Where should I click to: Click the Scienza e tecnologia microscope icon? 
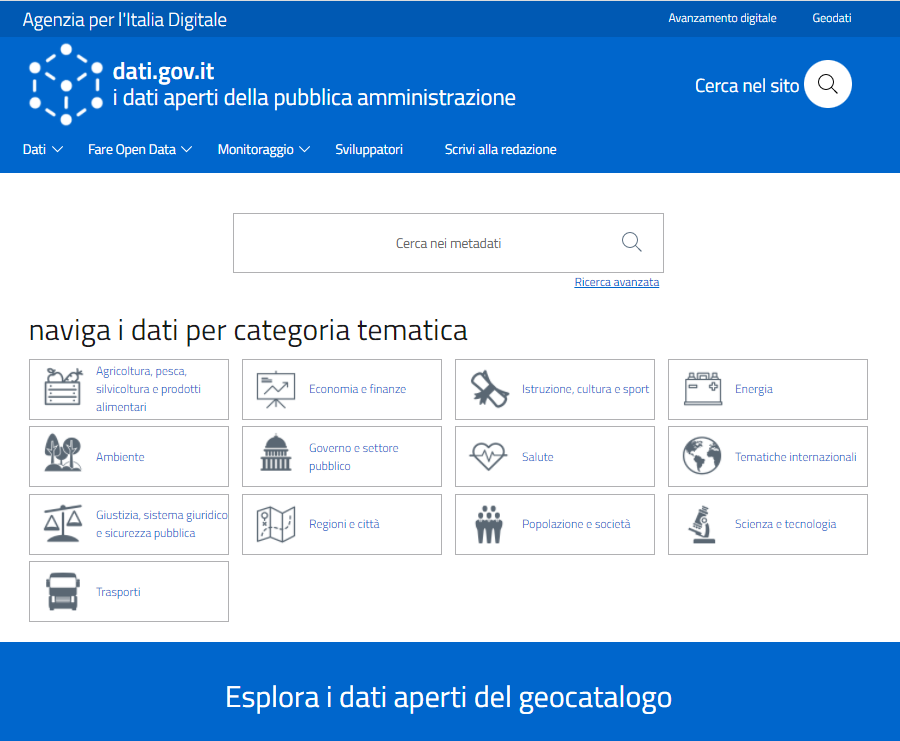[701, 524]
